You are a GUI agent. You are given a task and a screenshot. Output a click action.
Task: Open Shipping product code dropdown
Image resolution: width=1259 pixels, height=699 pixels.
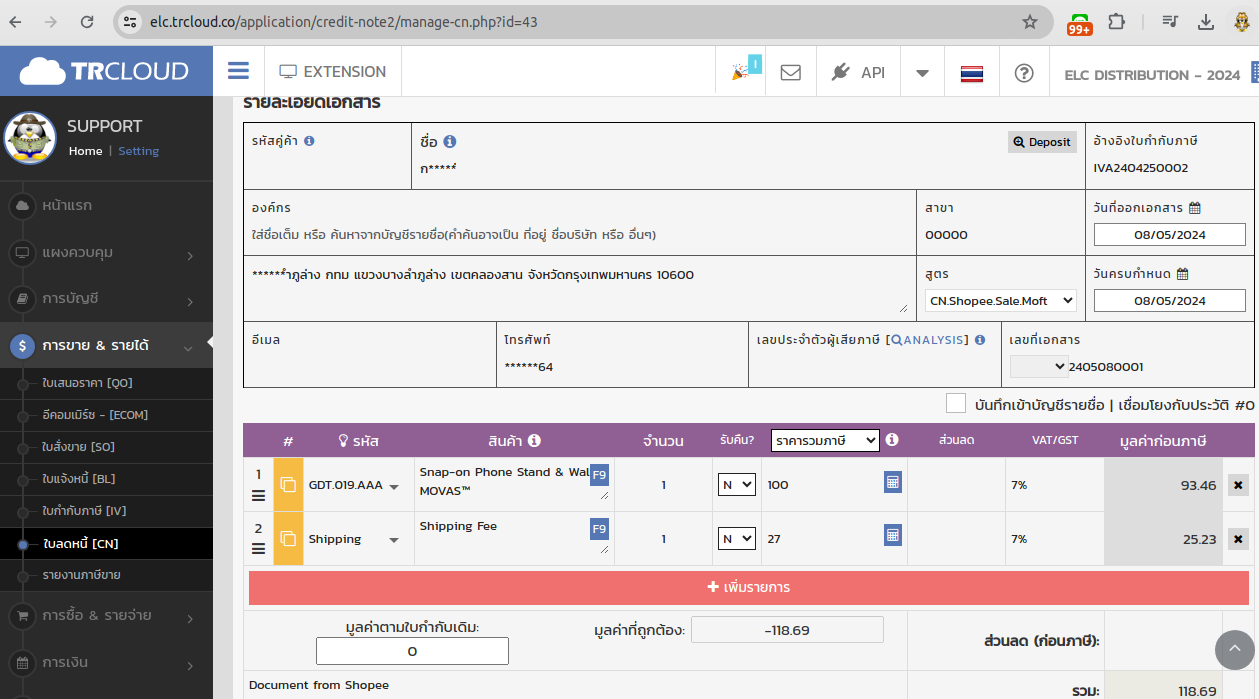(394, 540)
